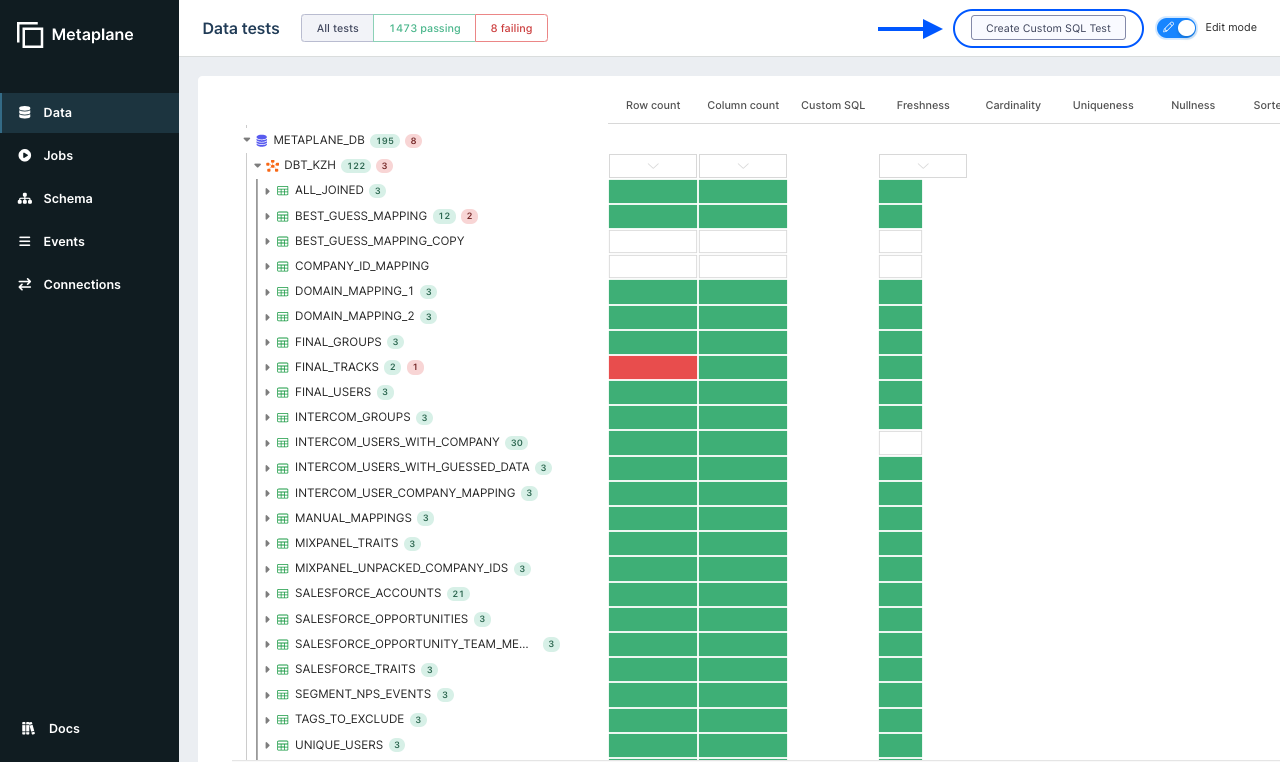Click the Nullness column header

pos(1193,105)
